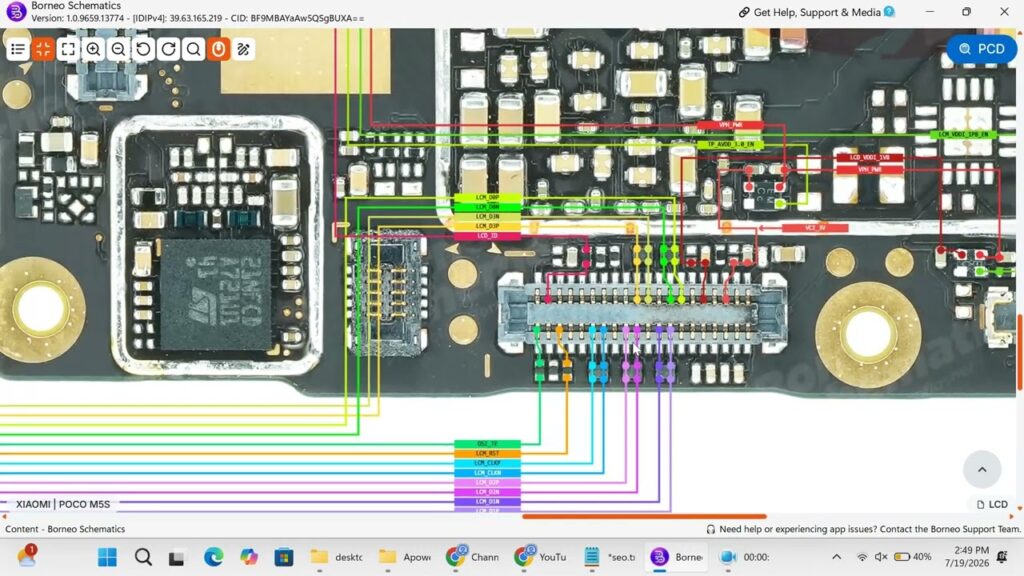Select the LCM_D0N net label
The image size is (1024, 576).
tap(487, 207)
